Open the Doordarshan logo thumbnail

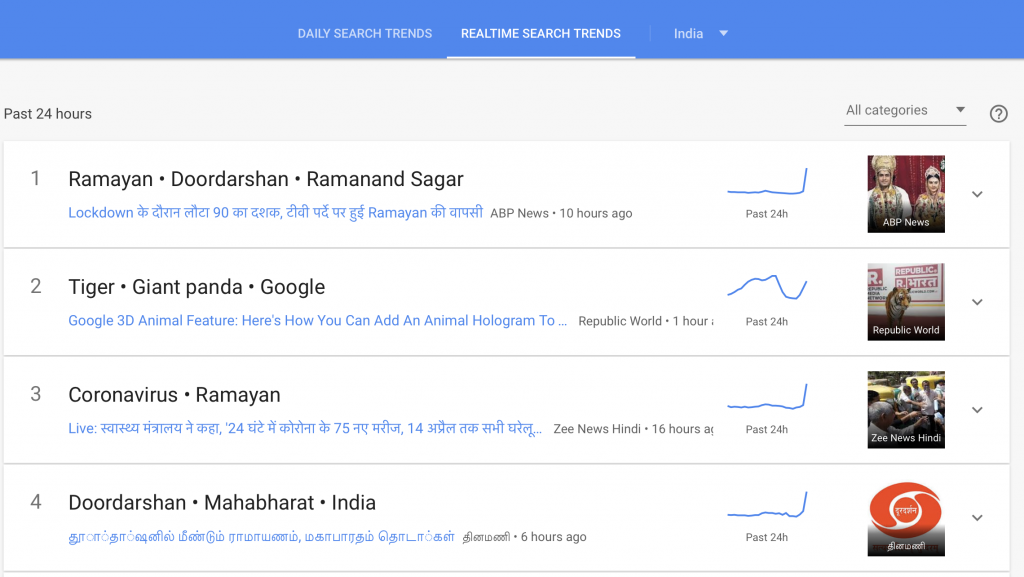pos(906,518)
